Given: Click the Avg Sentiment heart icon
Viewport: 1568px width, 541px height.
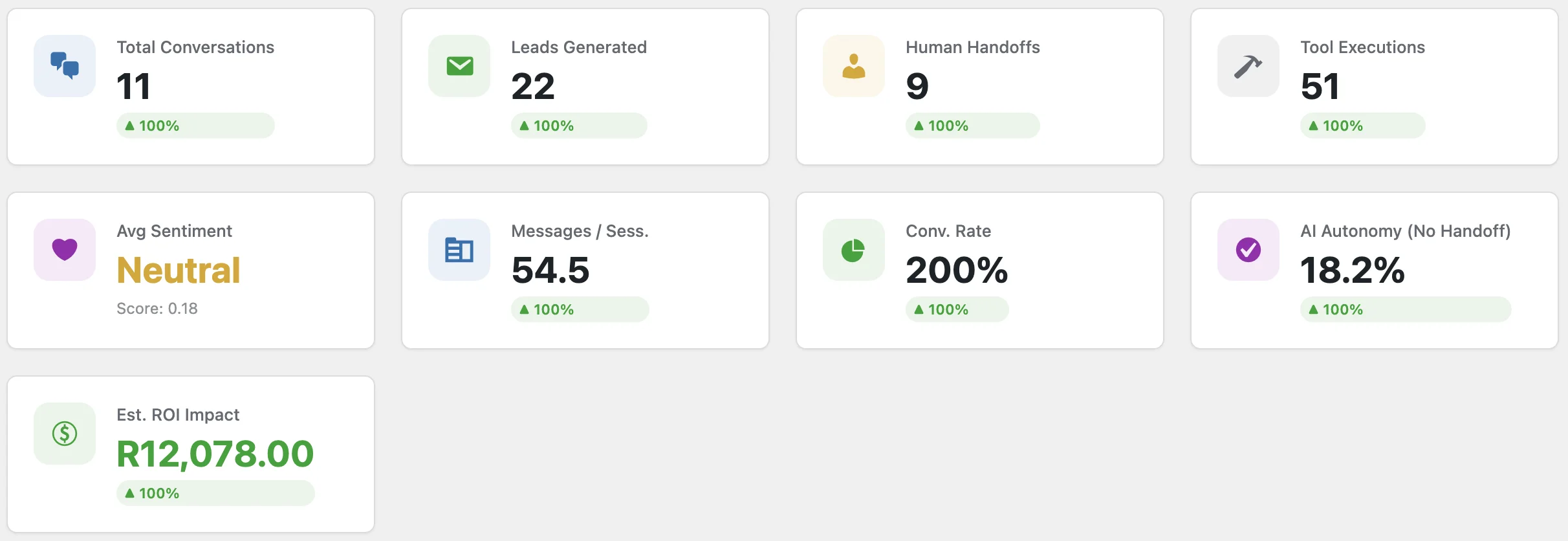Looking at the screenshot, I should pyautogui.click(x=65, y=250).
